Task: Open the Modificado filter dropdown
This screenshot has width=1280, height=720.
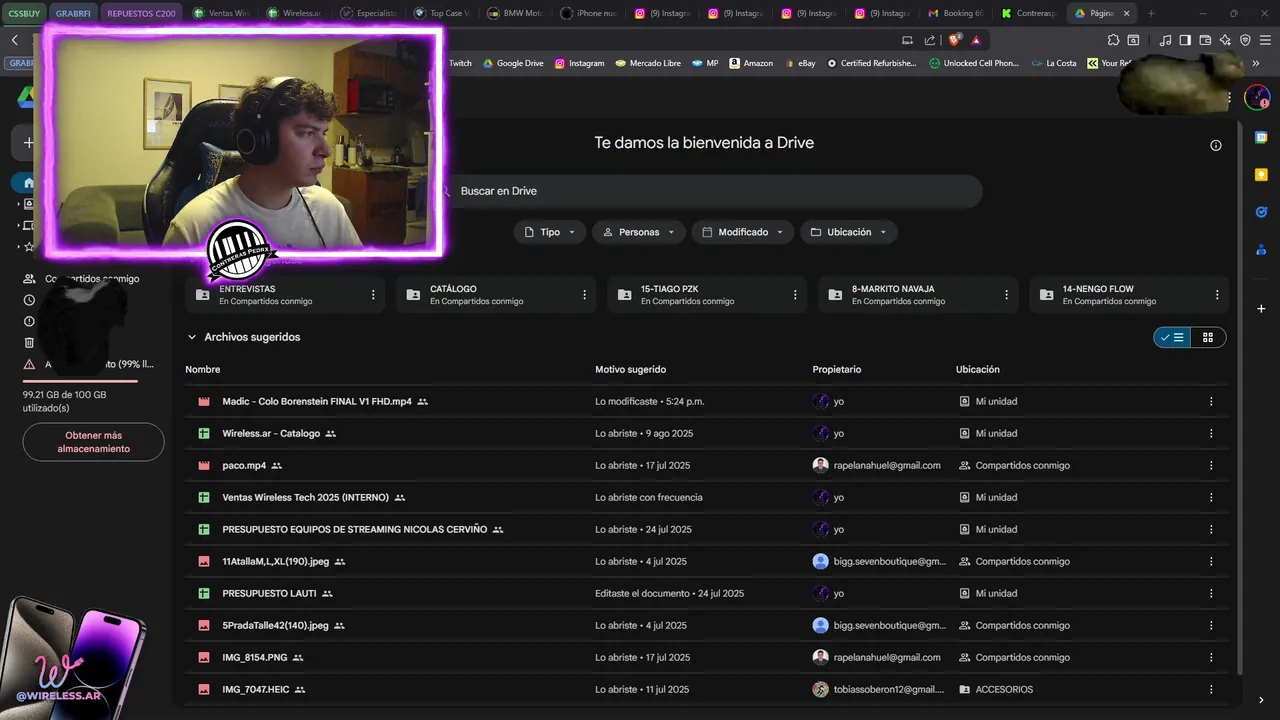Action: 743,232
